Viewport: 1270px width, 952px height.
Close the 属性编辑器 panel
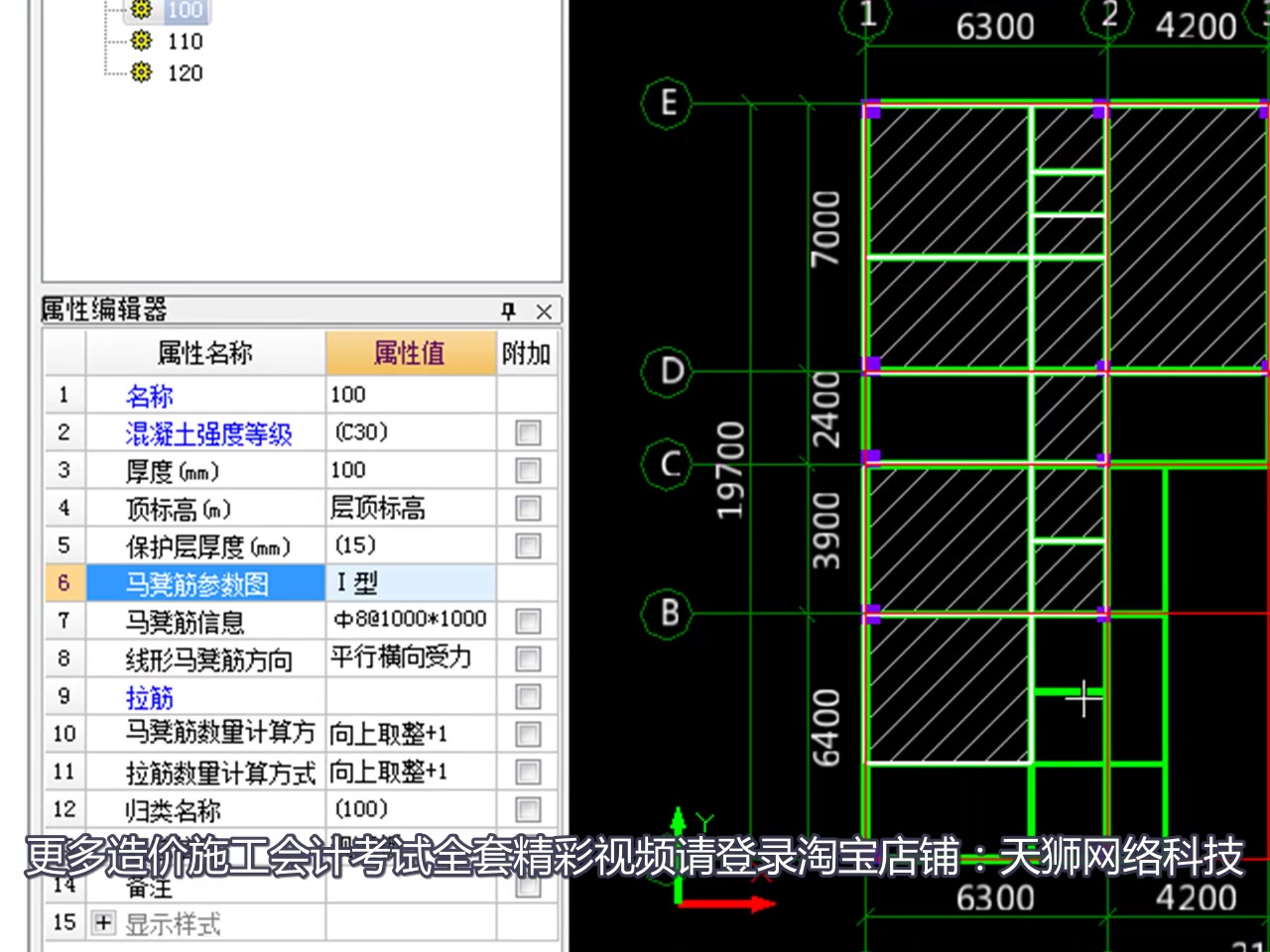[x=543, y=311]
